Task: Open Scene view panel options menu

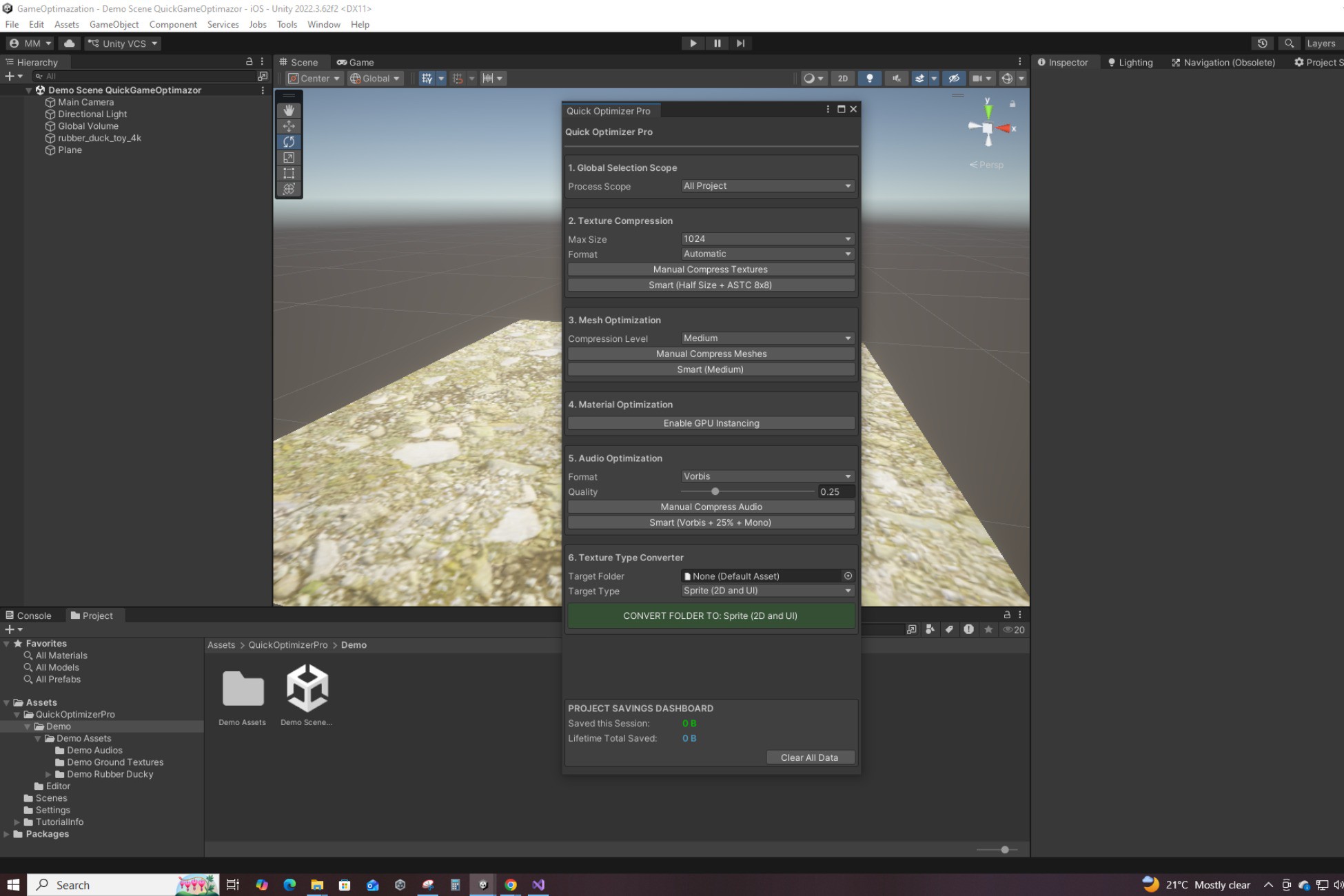Action: click(1020, 61)
